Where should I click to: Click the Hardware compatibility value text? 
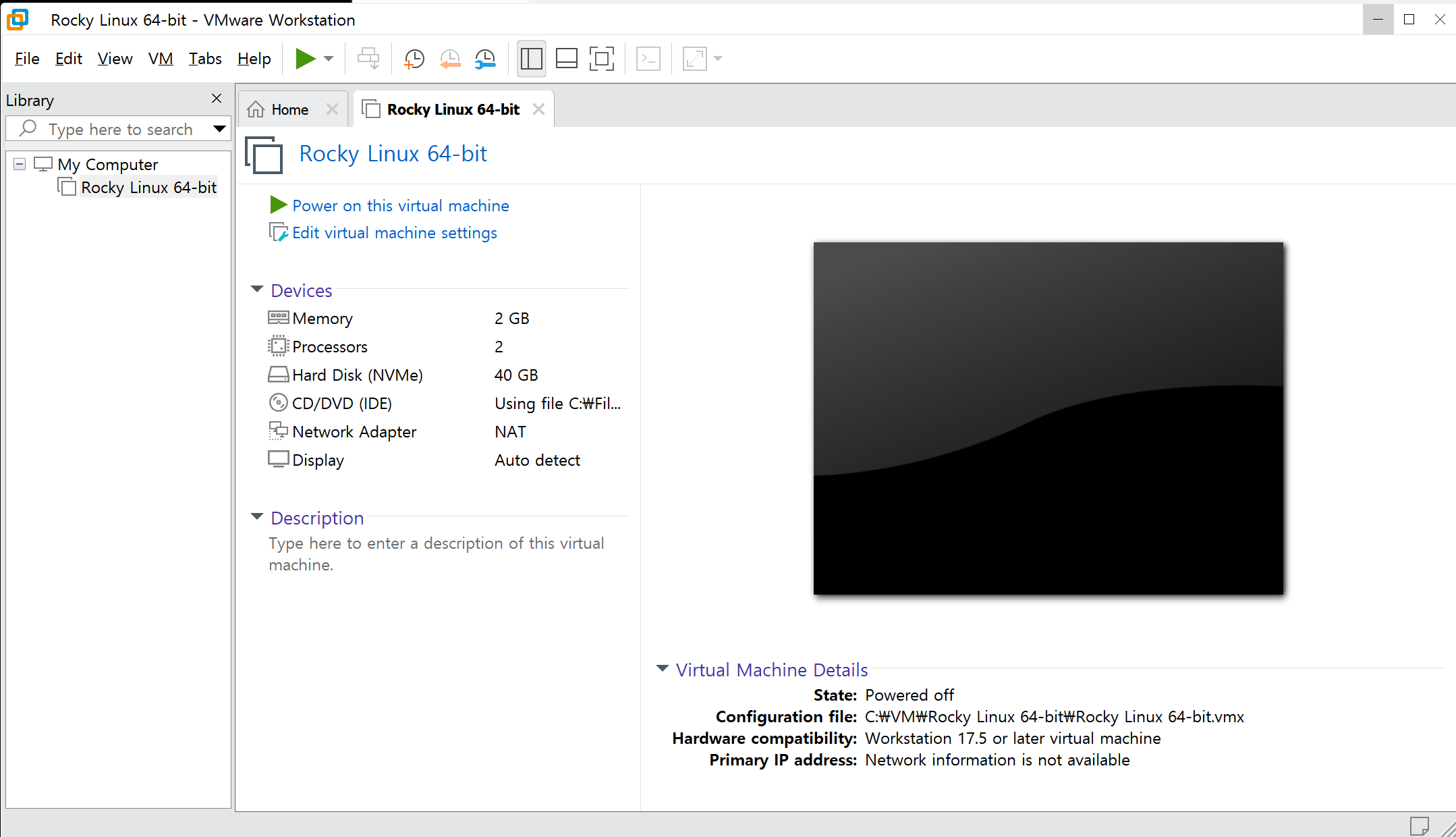click(x=1013, y=738)
